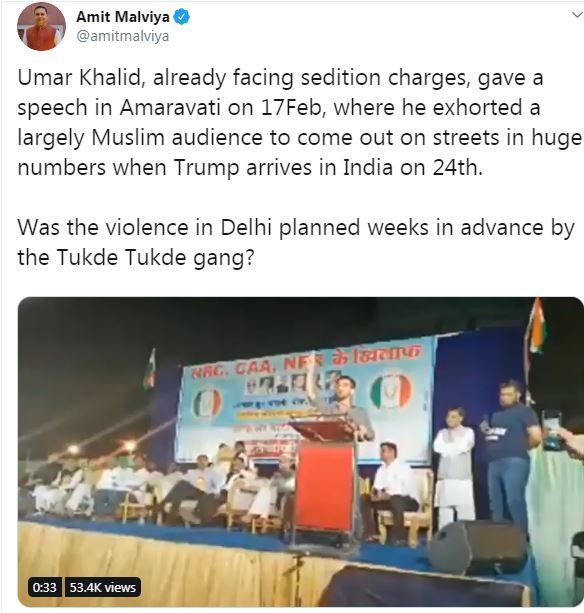Open the Amit Malviya display name link

tap(123, 17)
